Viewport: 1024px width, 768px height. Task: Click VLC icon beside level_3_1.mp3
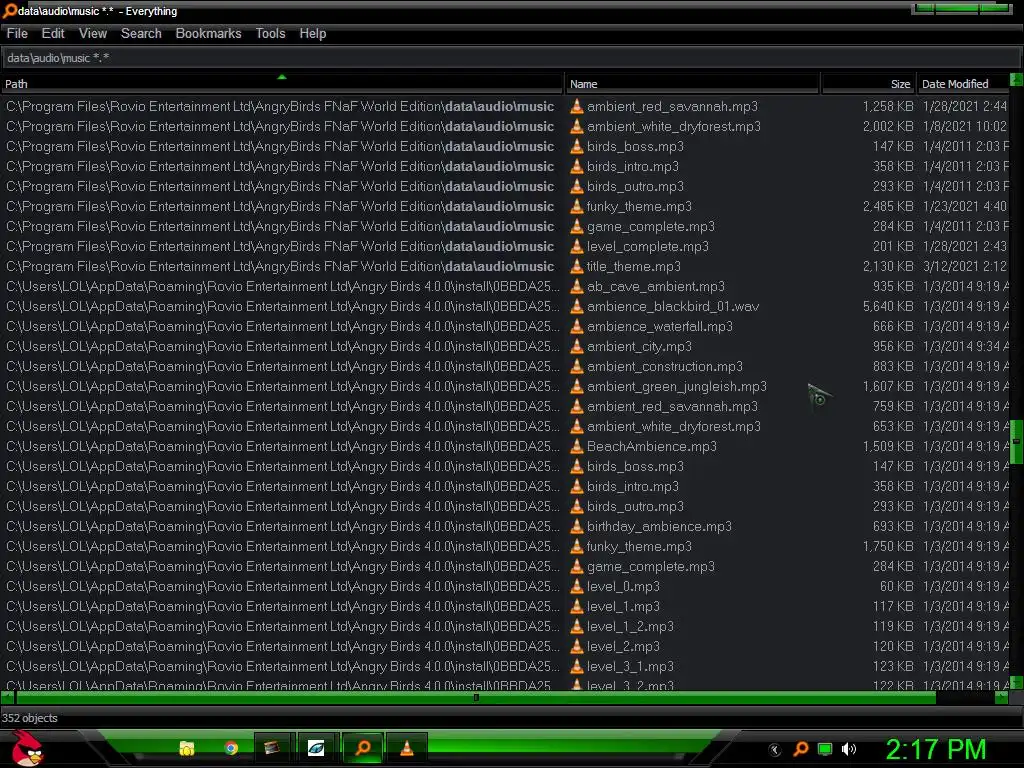(x=577, y=667)
